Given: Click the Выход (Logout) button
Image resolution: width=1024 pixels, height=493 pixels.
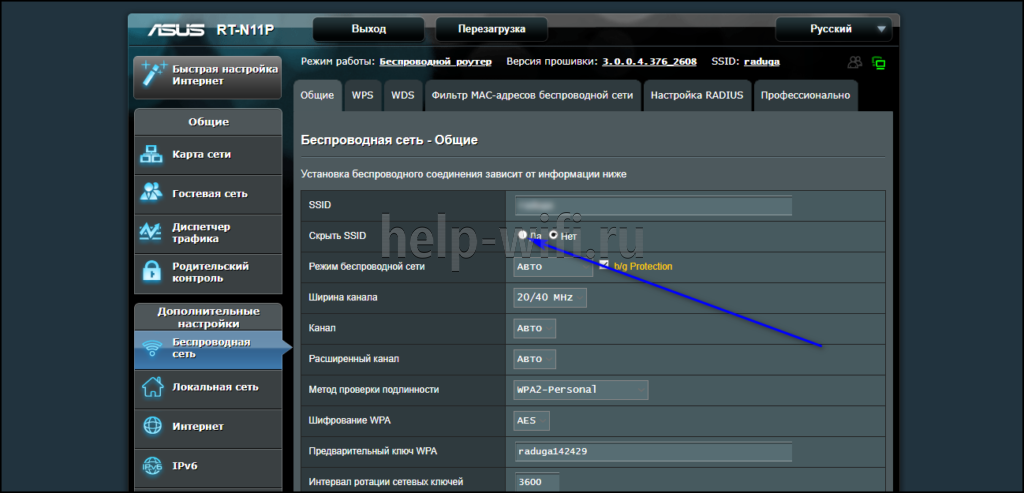Looking at the screenshot, I should coord(369,29).
